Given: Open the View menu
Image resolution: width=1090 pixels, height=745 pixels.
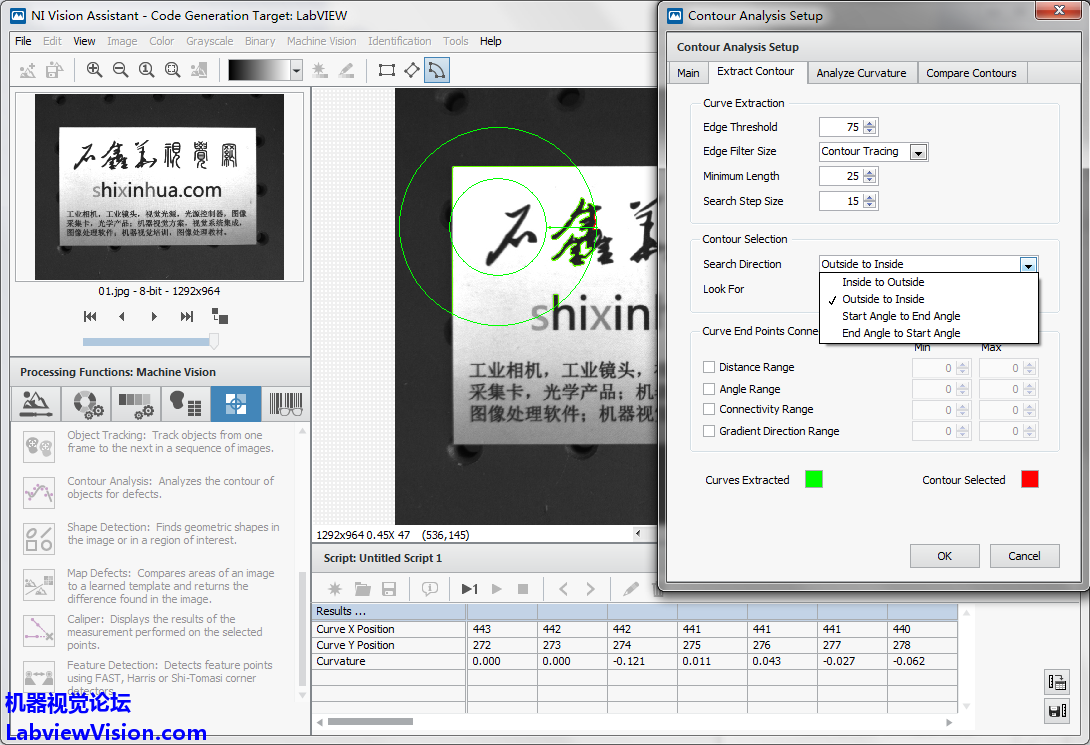Looking at the screenshot, I should tap(84, 41).
